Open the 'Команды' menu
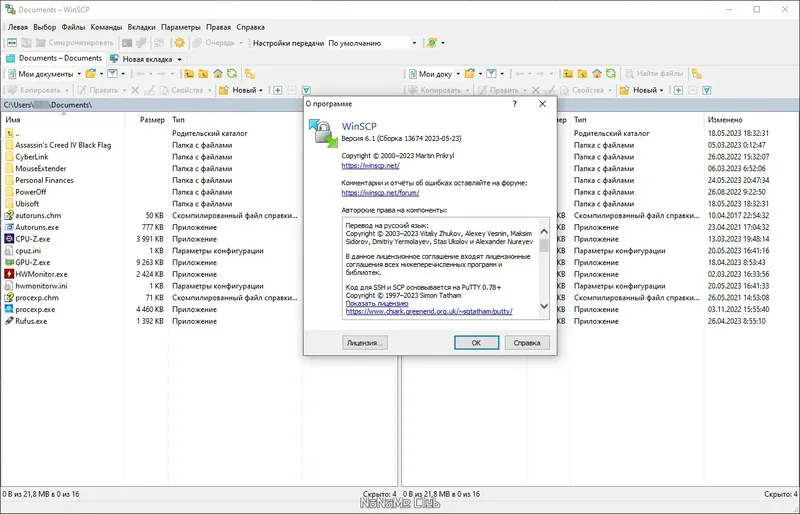Viewport: 800px width, 514px height. tap(106, 27)
